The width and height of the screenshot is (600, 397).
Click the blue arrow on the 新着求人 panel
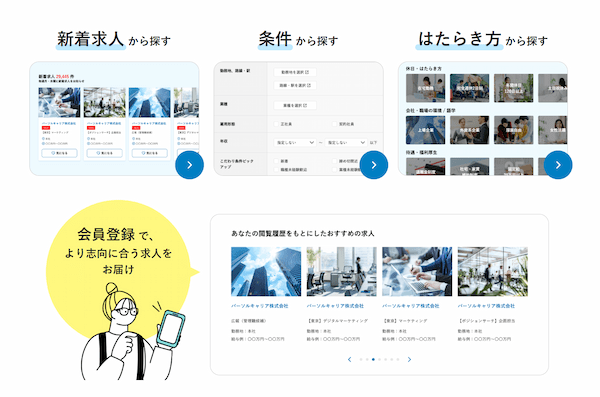pyautogui.click(x=189, y=165)
